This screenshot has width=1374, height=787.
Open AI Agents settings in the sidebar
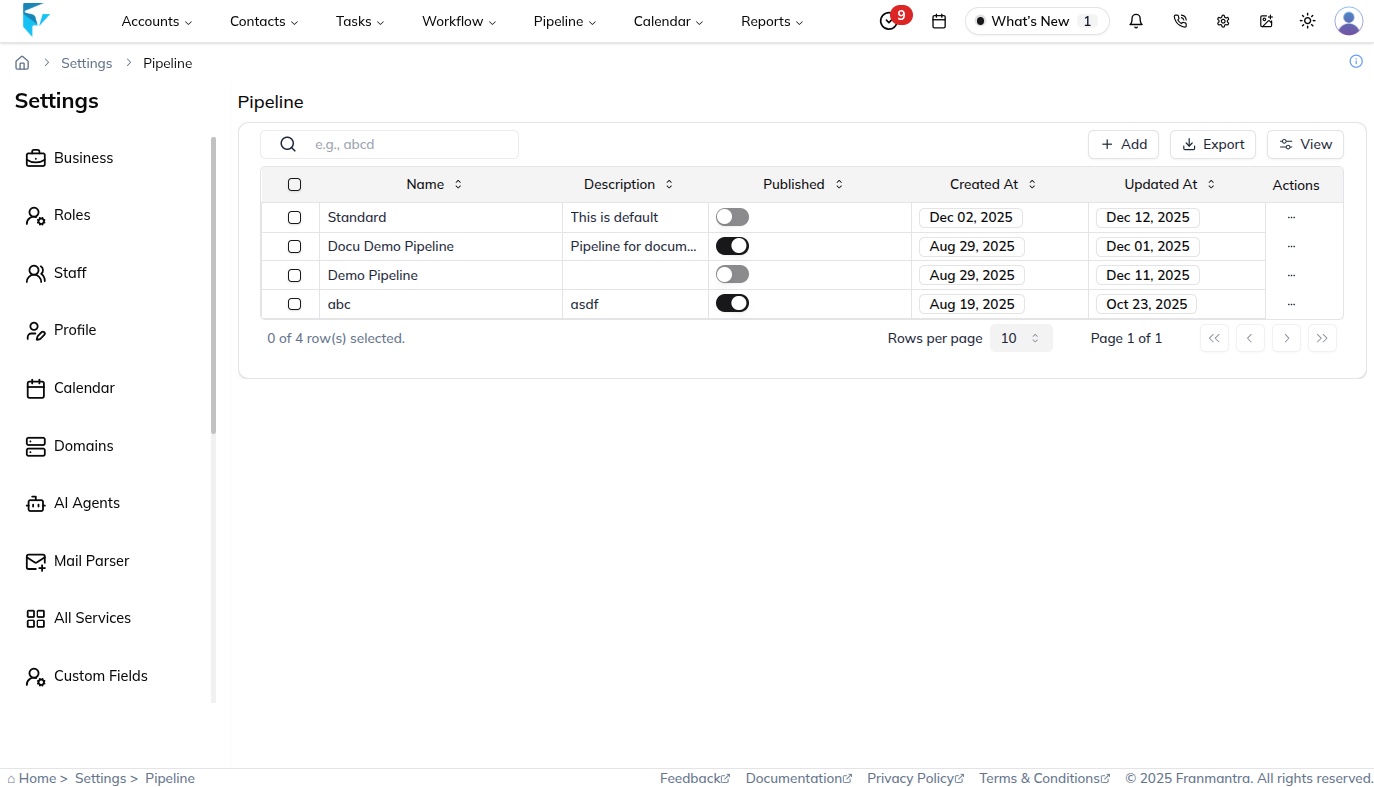click(73, 503)
